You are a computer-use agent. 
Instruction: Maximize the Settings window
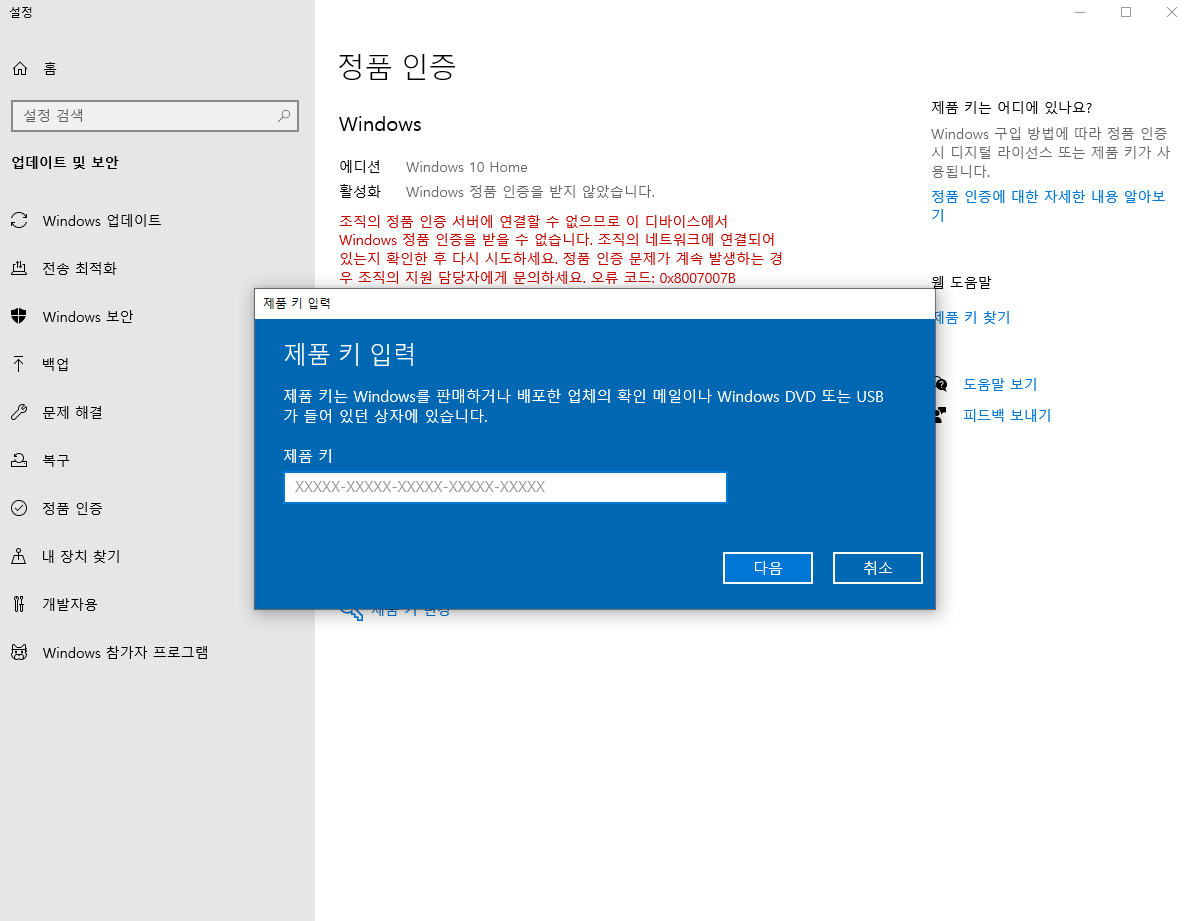(x=1126, y=13)
